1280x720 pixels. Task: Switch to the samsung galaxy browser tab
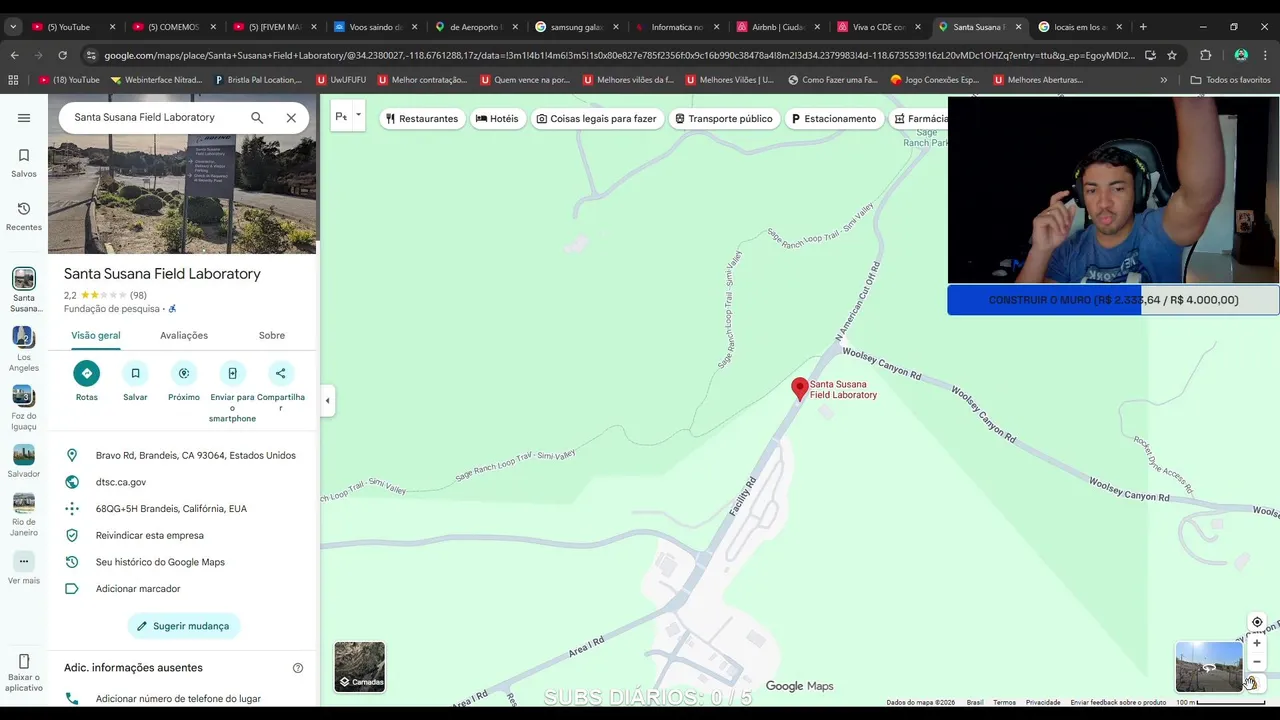(576, 27)
